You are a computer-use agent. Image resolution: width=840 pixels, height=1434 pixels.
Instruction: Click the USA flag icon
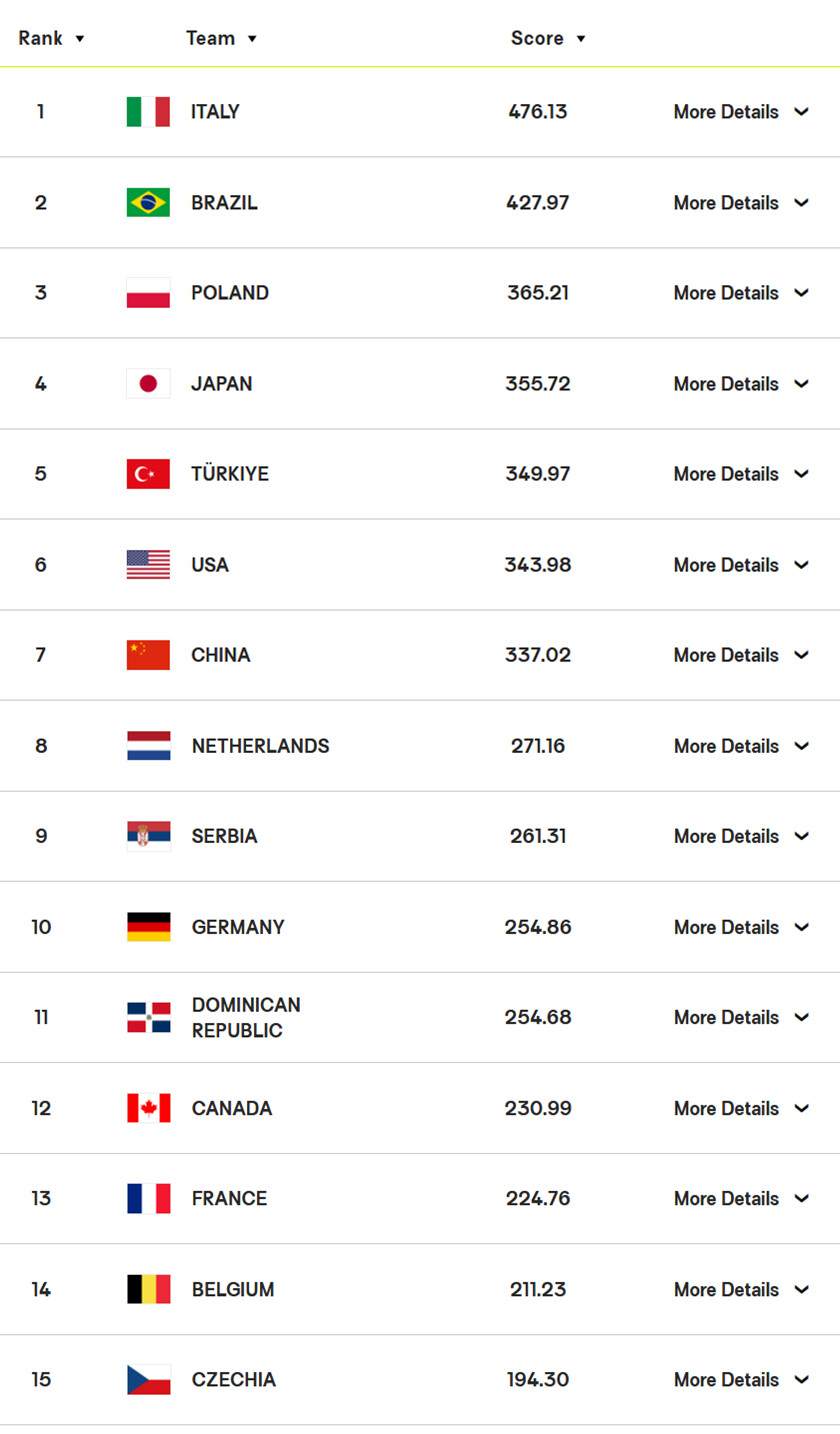pos(148,565)
